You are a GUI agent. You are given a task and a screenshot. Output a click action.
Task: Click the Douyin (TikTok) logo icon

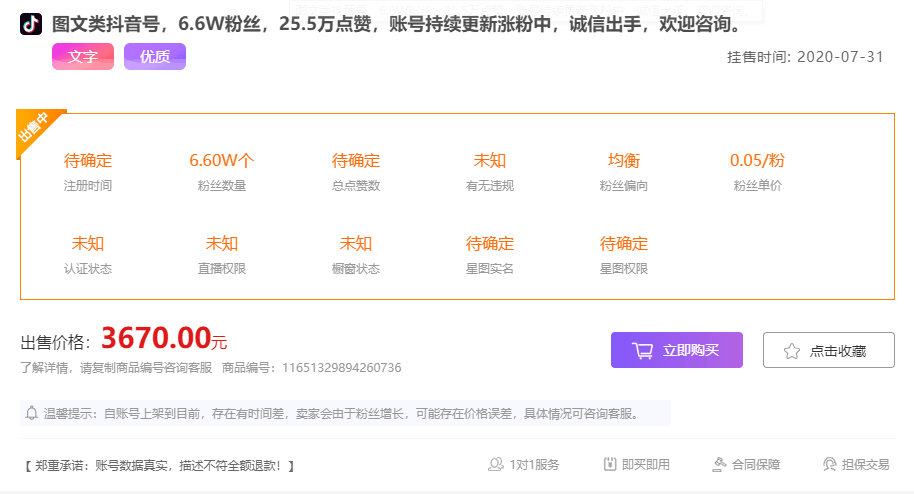point(31,24)
